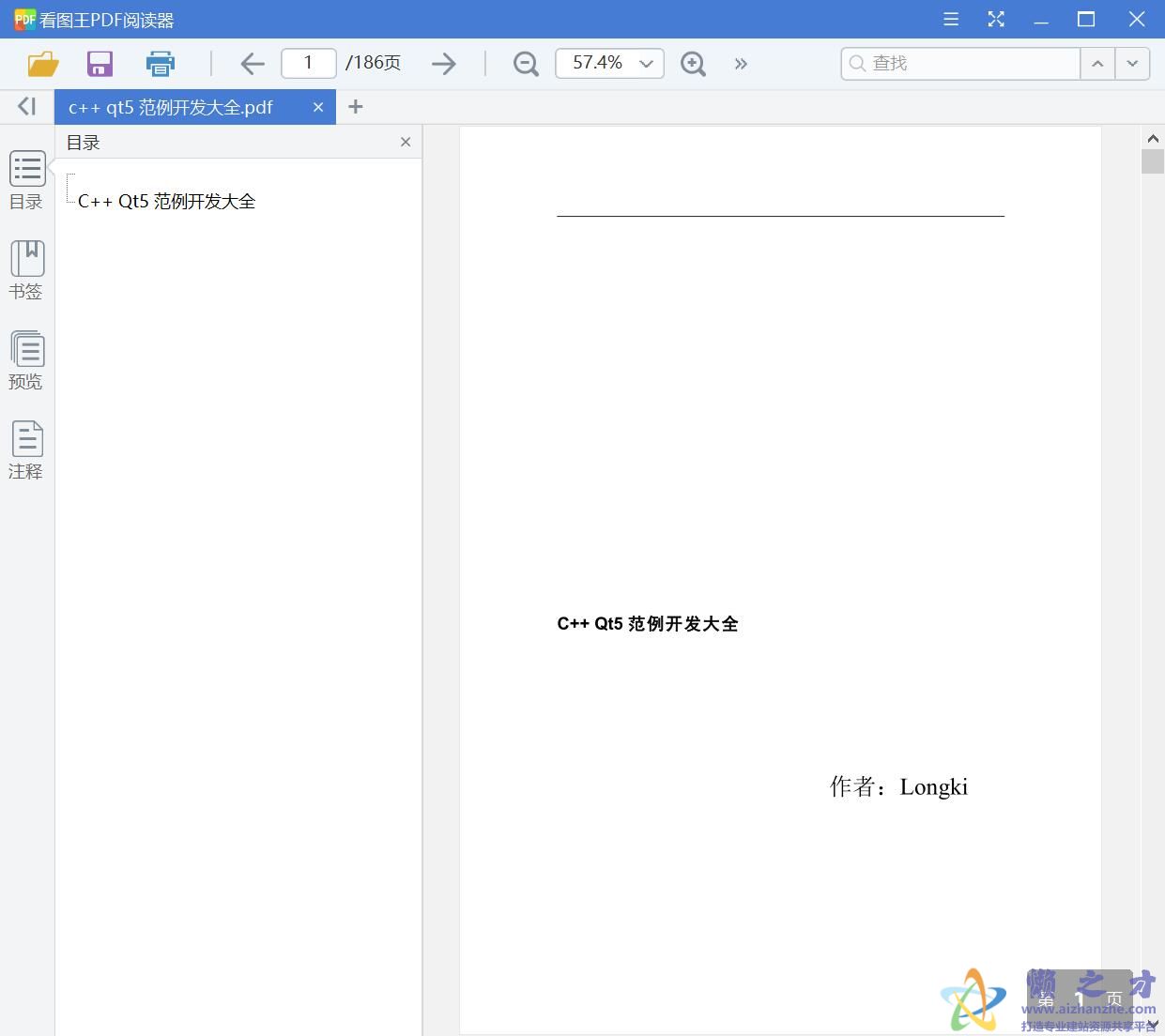The image size is (1165, 1036).
Task: Switch to the 书签 bookmarks panel
Action: pos(26,269)
